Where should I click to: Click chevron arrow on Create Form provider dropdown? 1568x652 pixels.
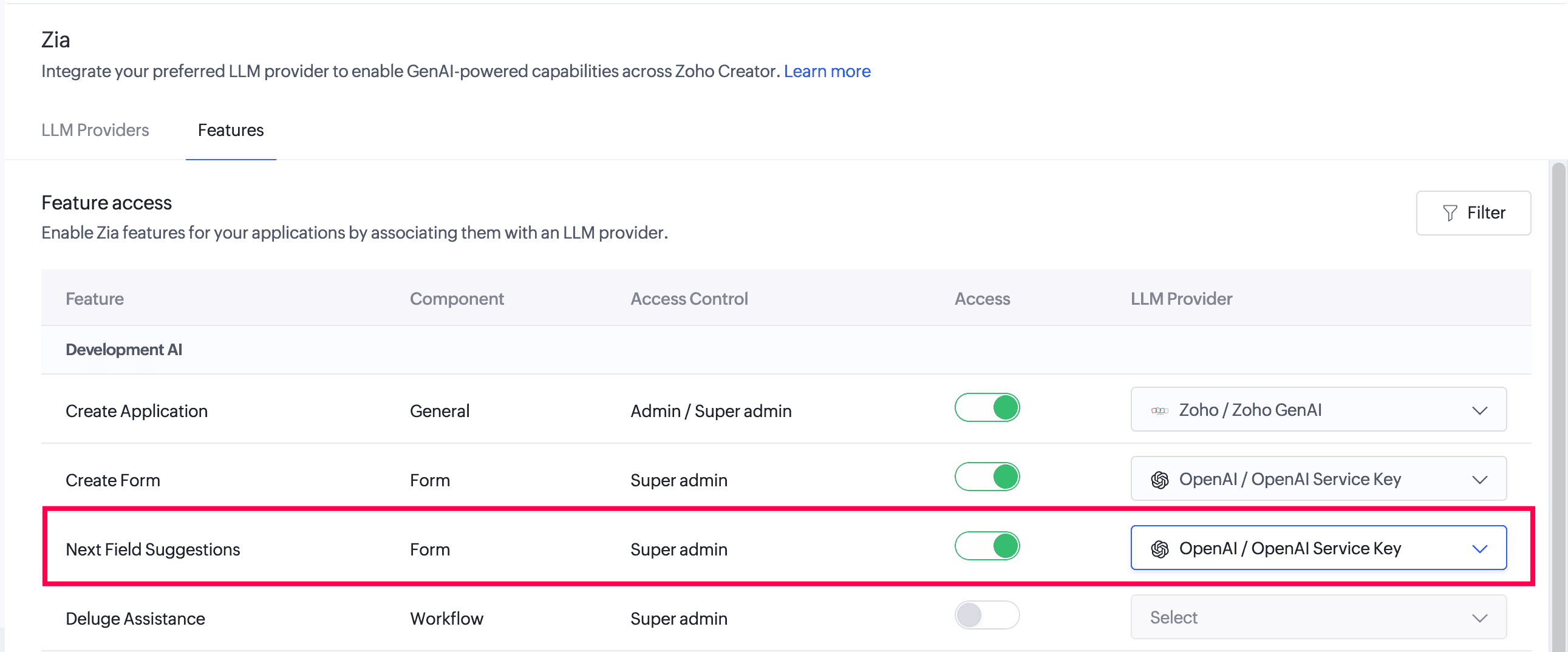[1480, 480]
